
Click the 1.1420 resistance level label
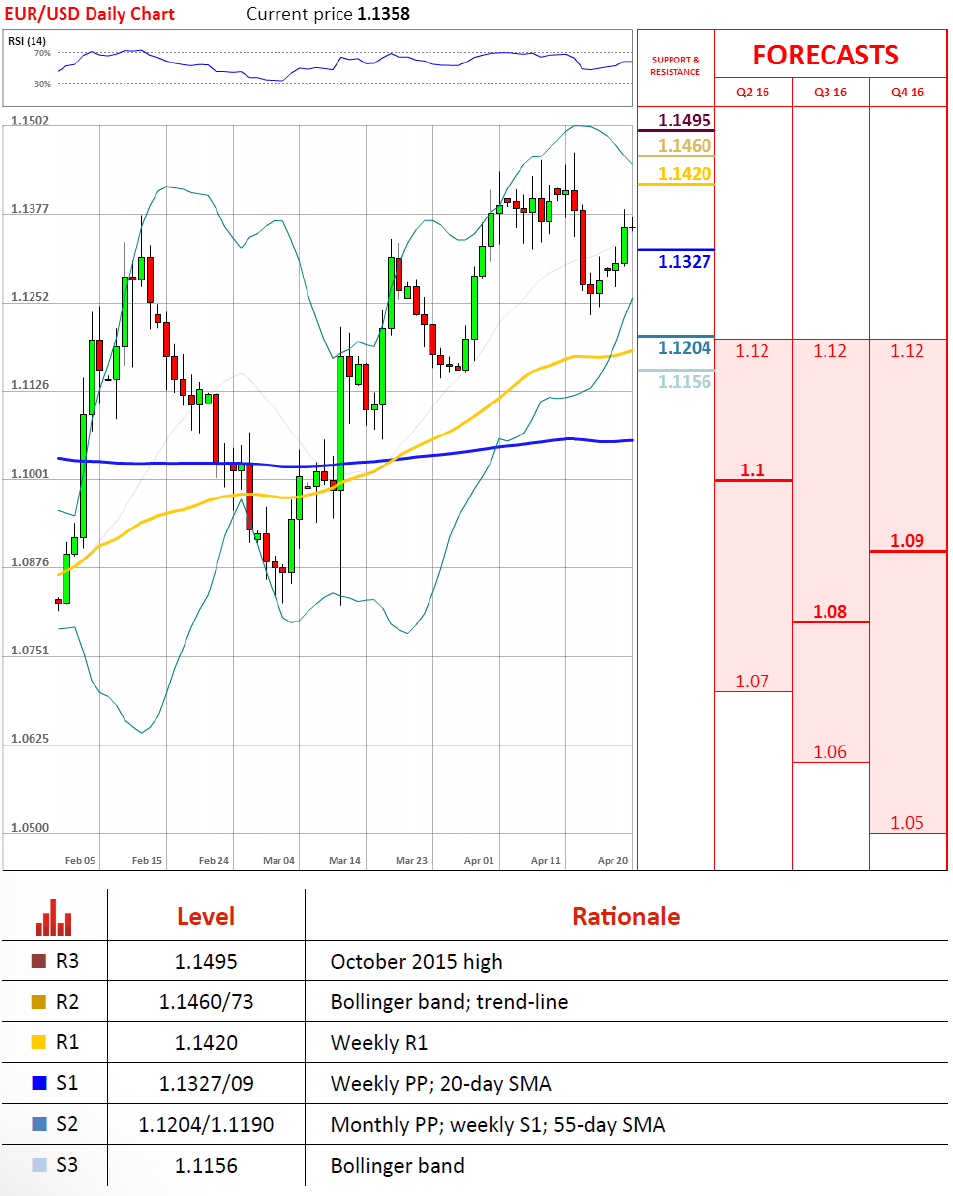point(684,173)
